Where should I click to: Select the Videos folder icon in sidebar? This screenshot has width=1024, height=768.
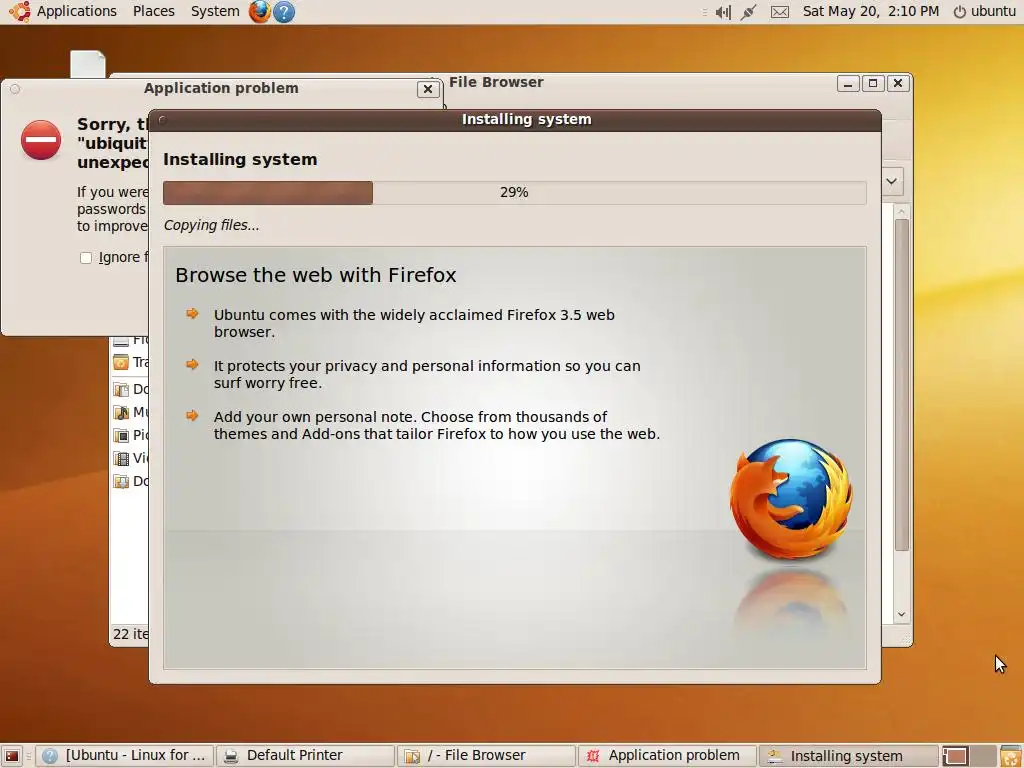tap(121, 458)
